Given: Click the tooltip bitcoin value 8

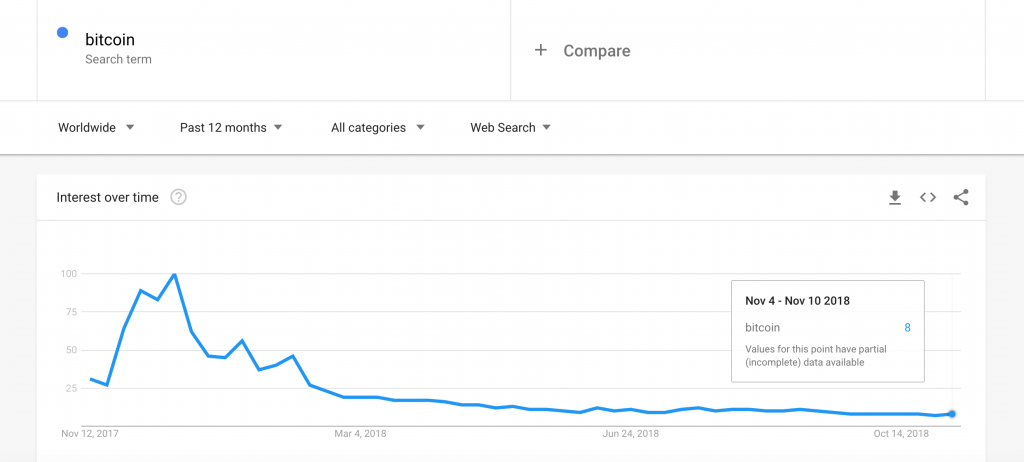Looking at the screenshot, I should point(907,327).
